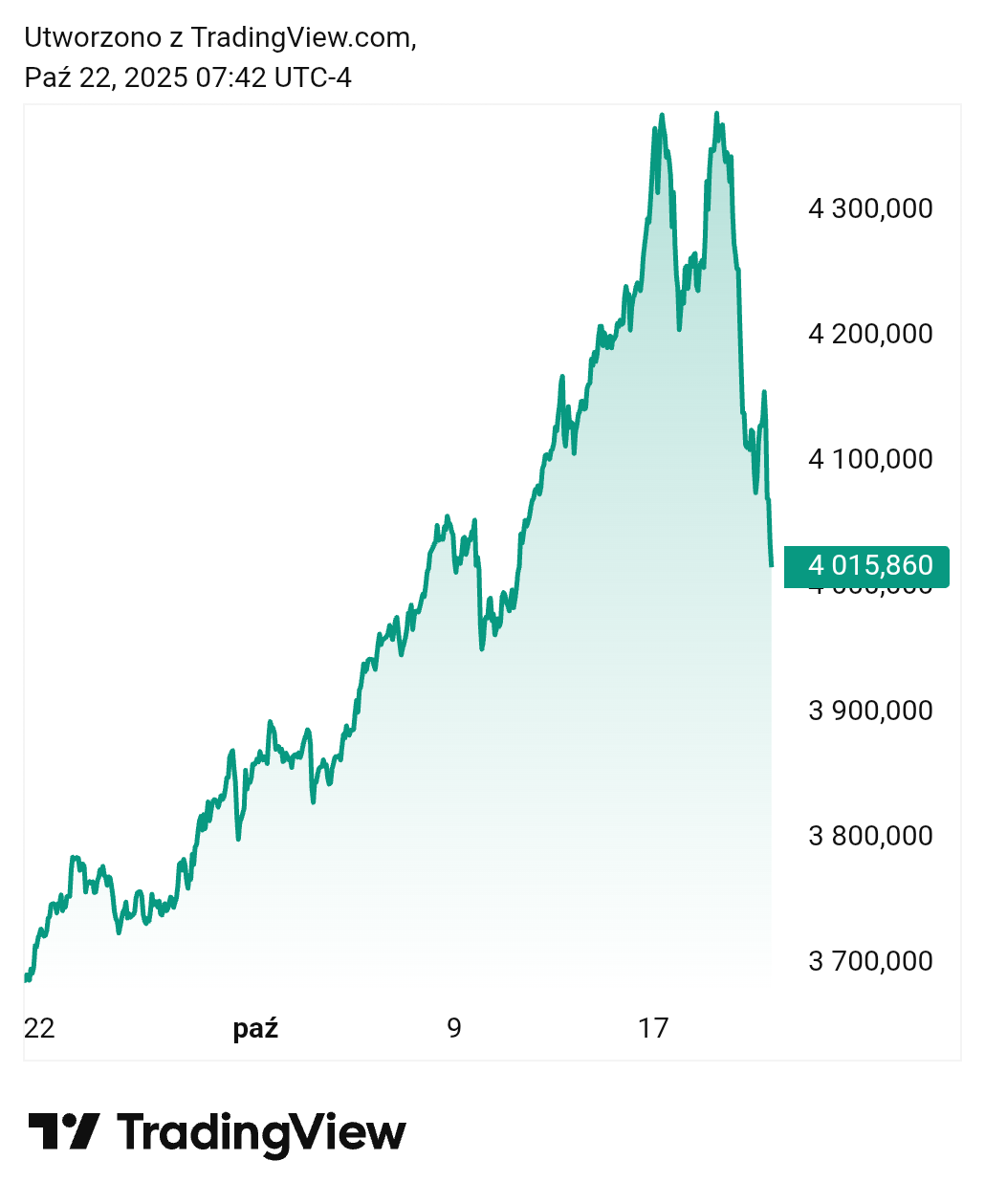Click the 3 700,000 price axis label

coord(870,961)
